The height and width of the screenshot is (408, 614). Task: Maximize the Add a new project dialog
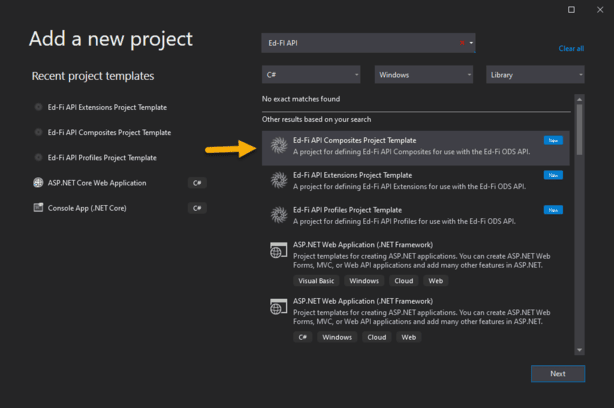(x=571, y=9)
